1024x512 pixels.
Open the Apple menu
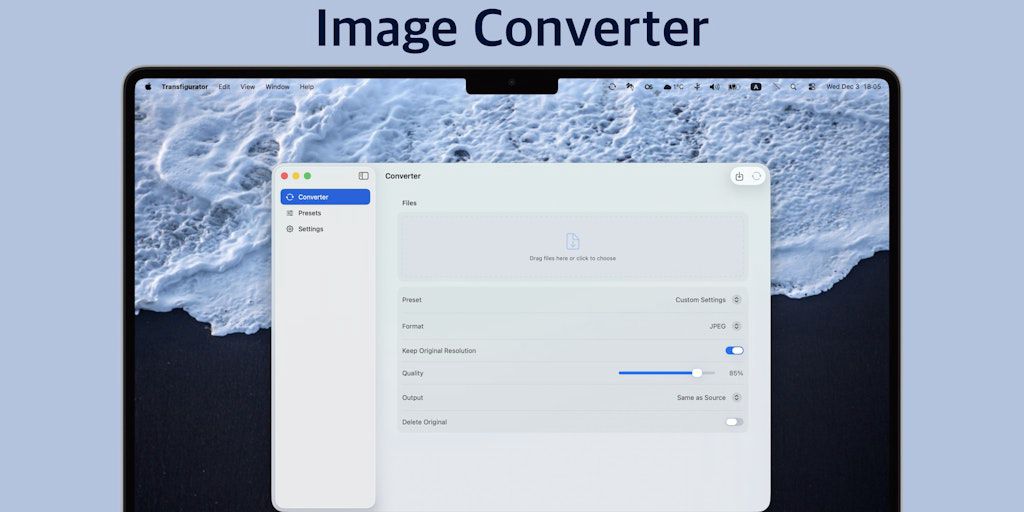148,87
